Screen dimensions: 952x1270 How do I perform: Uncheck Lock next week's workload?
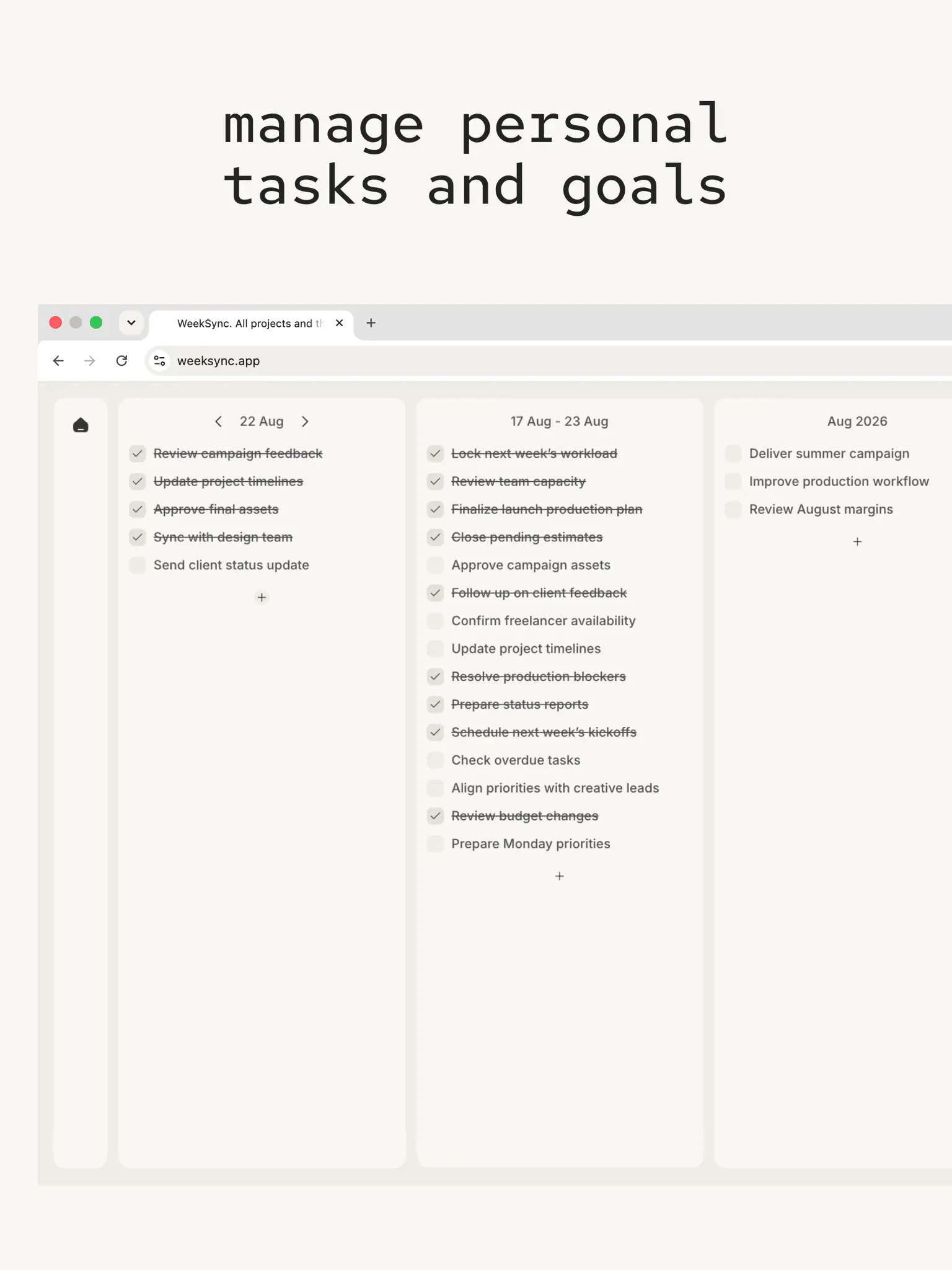click(x=436, y=453)
